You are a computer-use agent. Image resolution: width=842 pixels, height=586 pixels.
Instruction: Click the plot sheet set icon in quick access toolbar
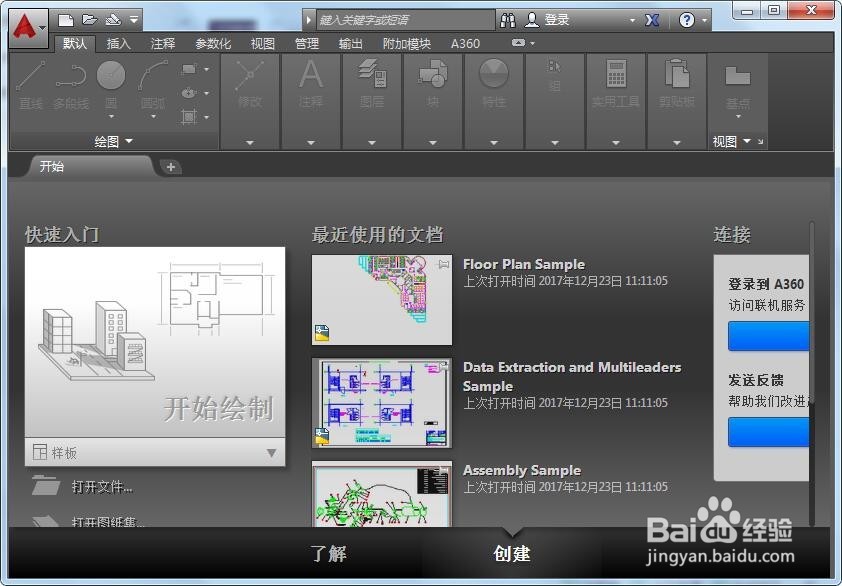[x=113, y=20]
